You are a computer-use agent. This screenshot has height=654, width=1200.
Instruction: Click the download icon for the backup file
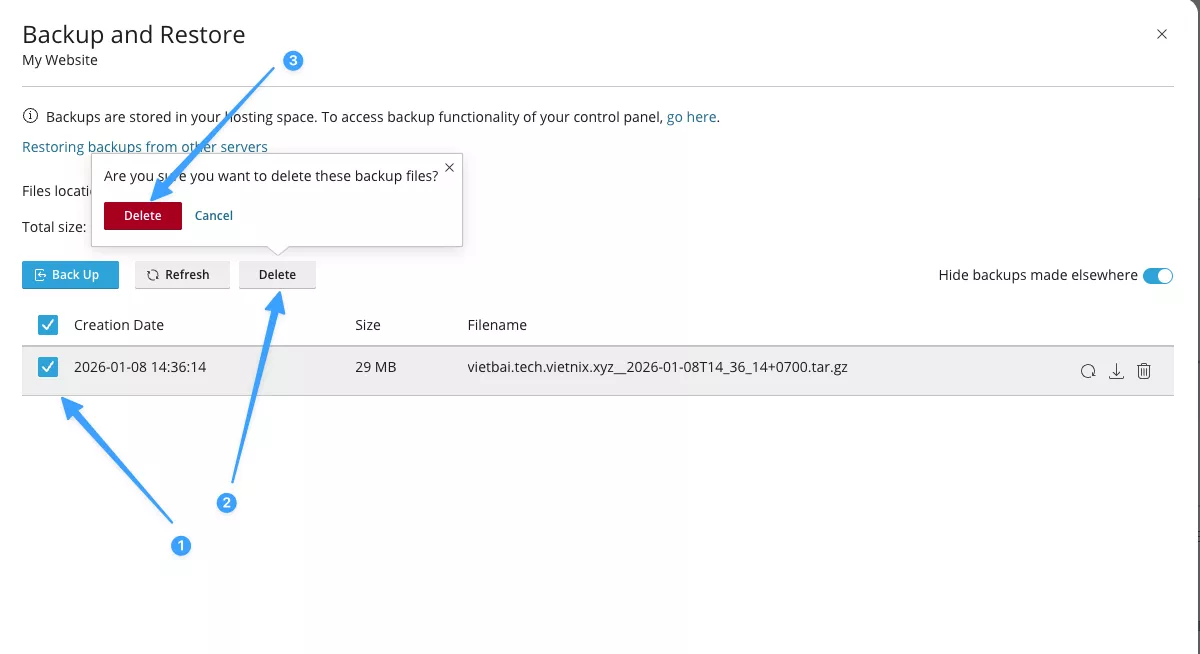point(1116,370)
